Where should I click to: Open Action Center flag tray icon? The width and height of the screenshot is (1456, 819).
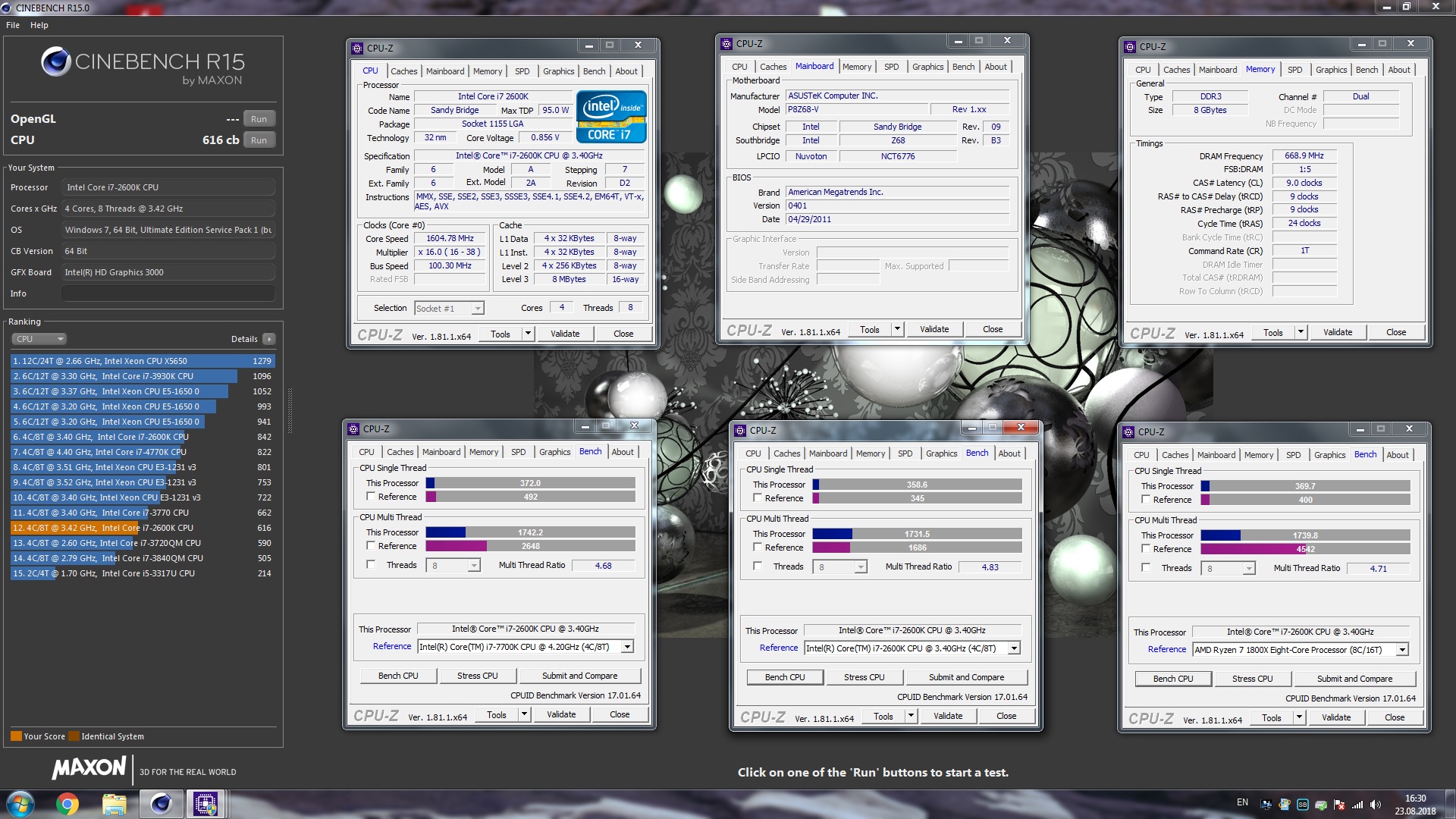click(1339, 805)
